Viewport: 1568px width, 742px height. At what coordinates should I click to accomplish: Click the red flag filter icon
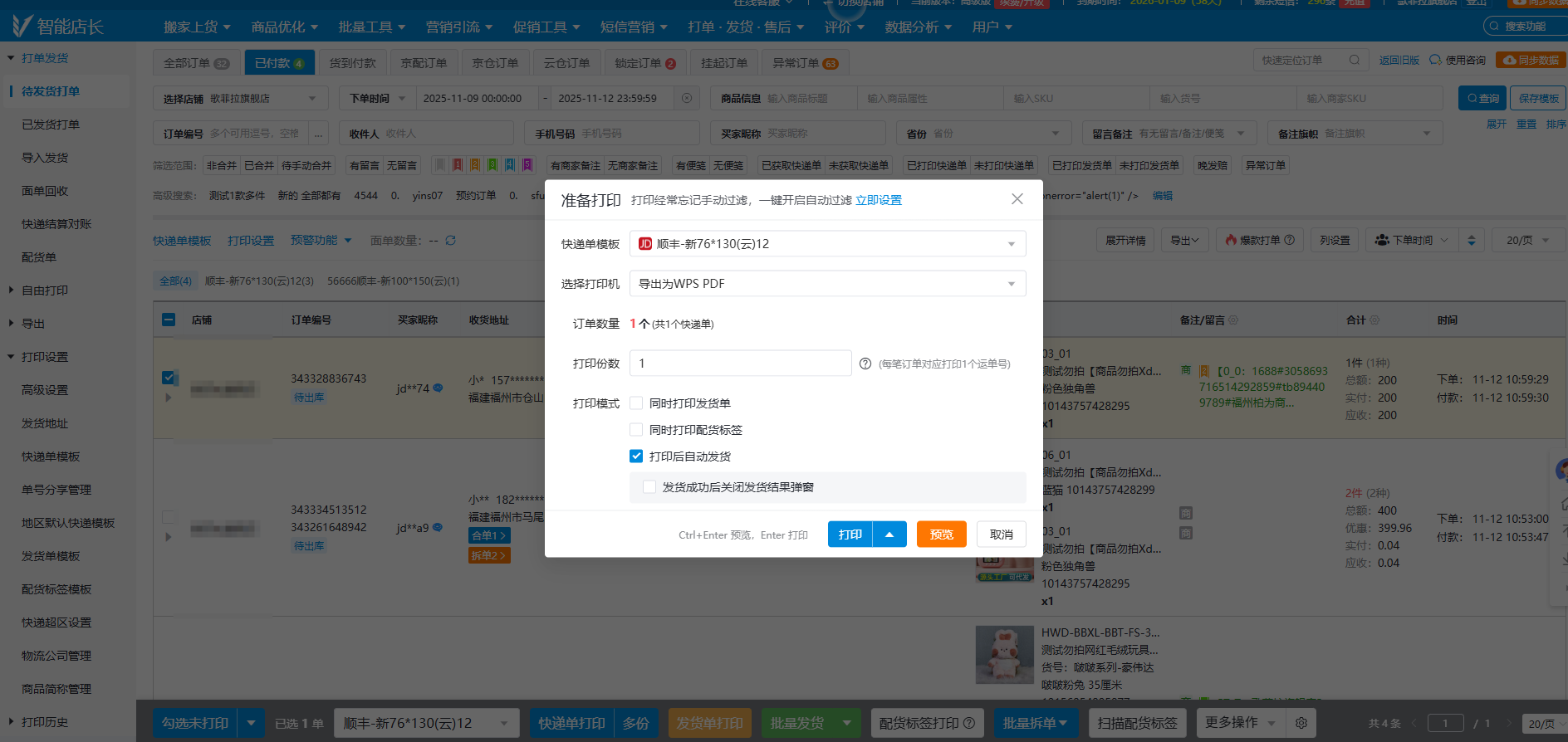458,165
